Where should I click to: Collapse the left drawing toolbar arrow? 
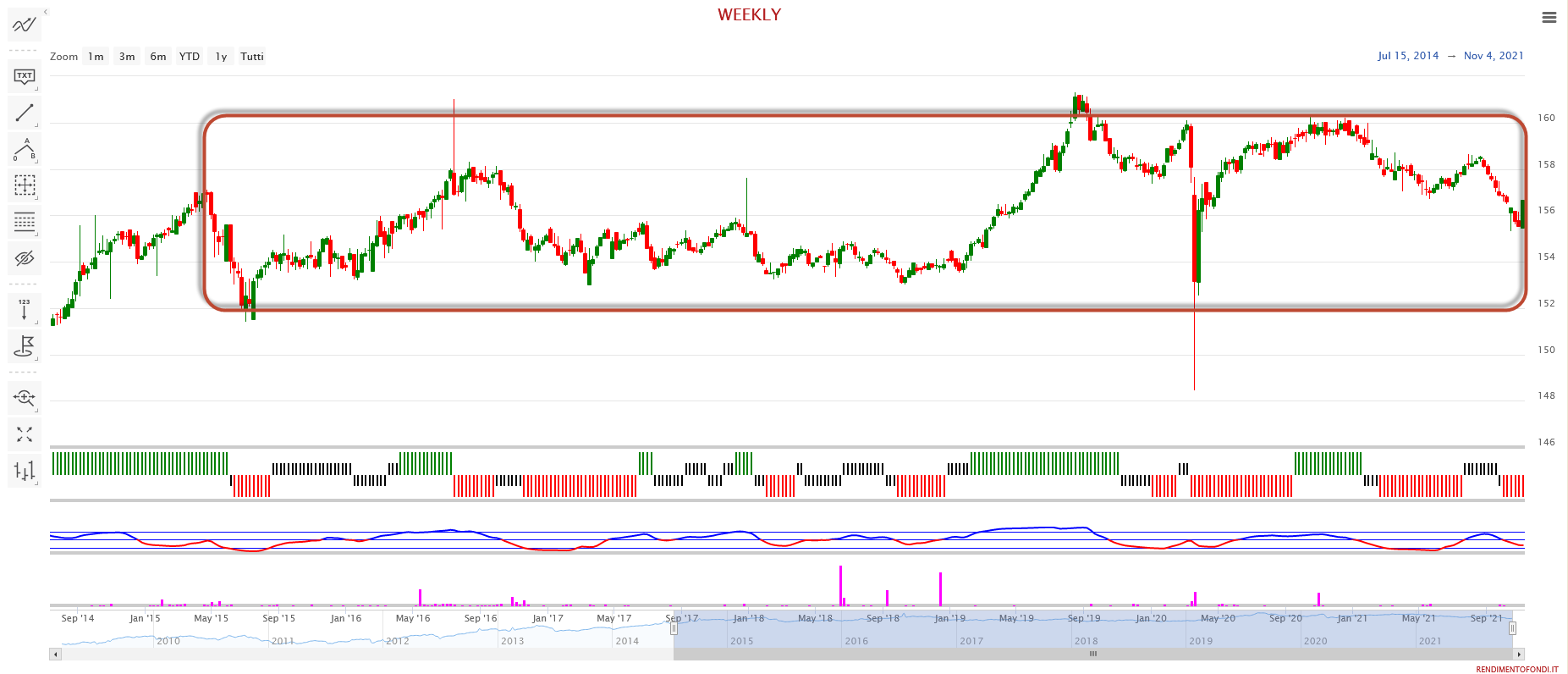(46, 12)
